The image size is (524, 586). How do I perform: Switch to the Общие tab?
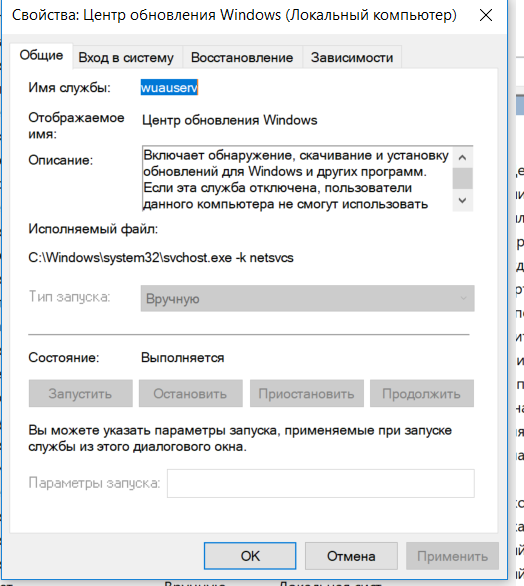point(41,56)
